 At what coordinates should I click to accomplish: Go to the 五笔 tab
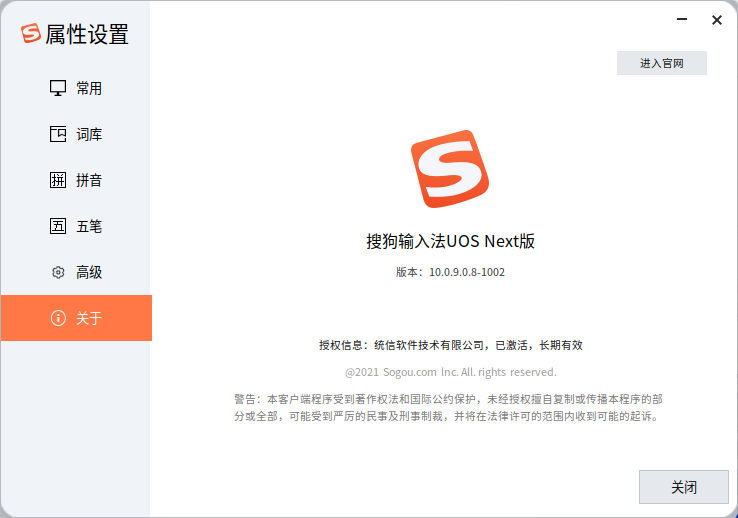click(76, 226)
